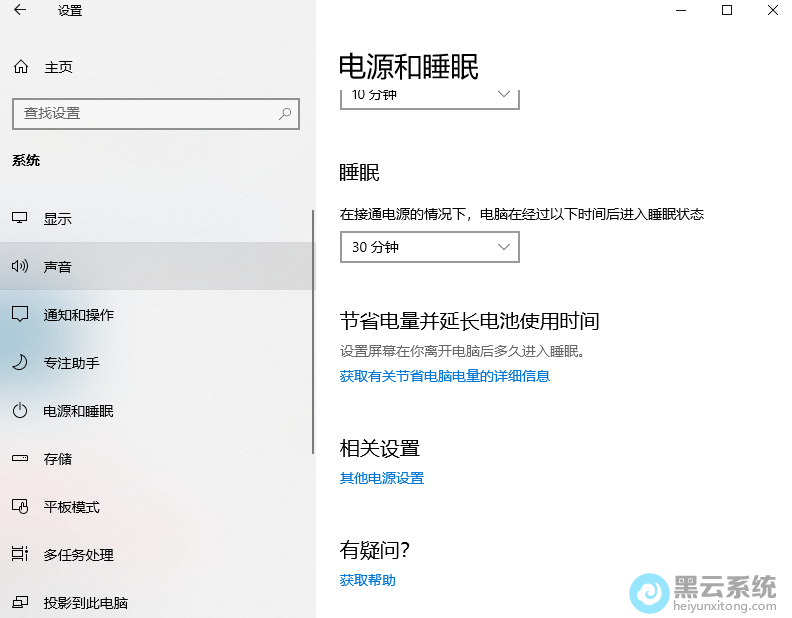The image size is (792, 618).
Task: Select 投影到此电脑 in the sidebar
Action: point(85,603)
